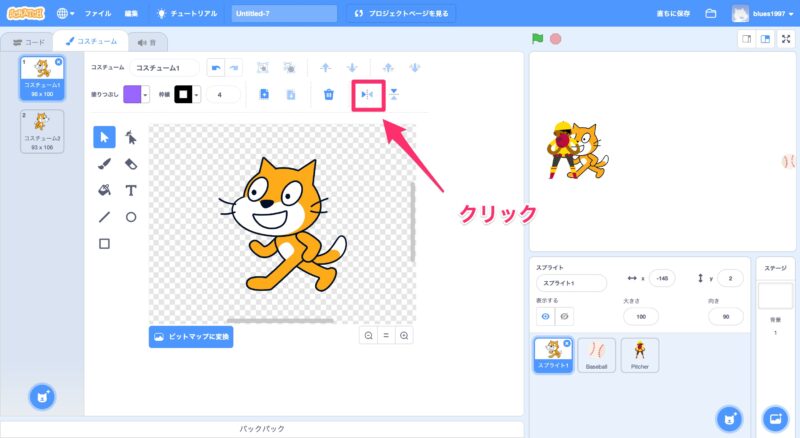This screenshot has width=800, height=438.
Task: Open the ファイル menu
Action: pos(98,14)
